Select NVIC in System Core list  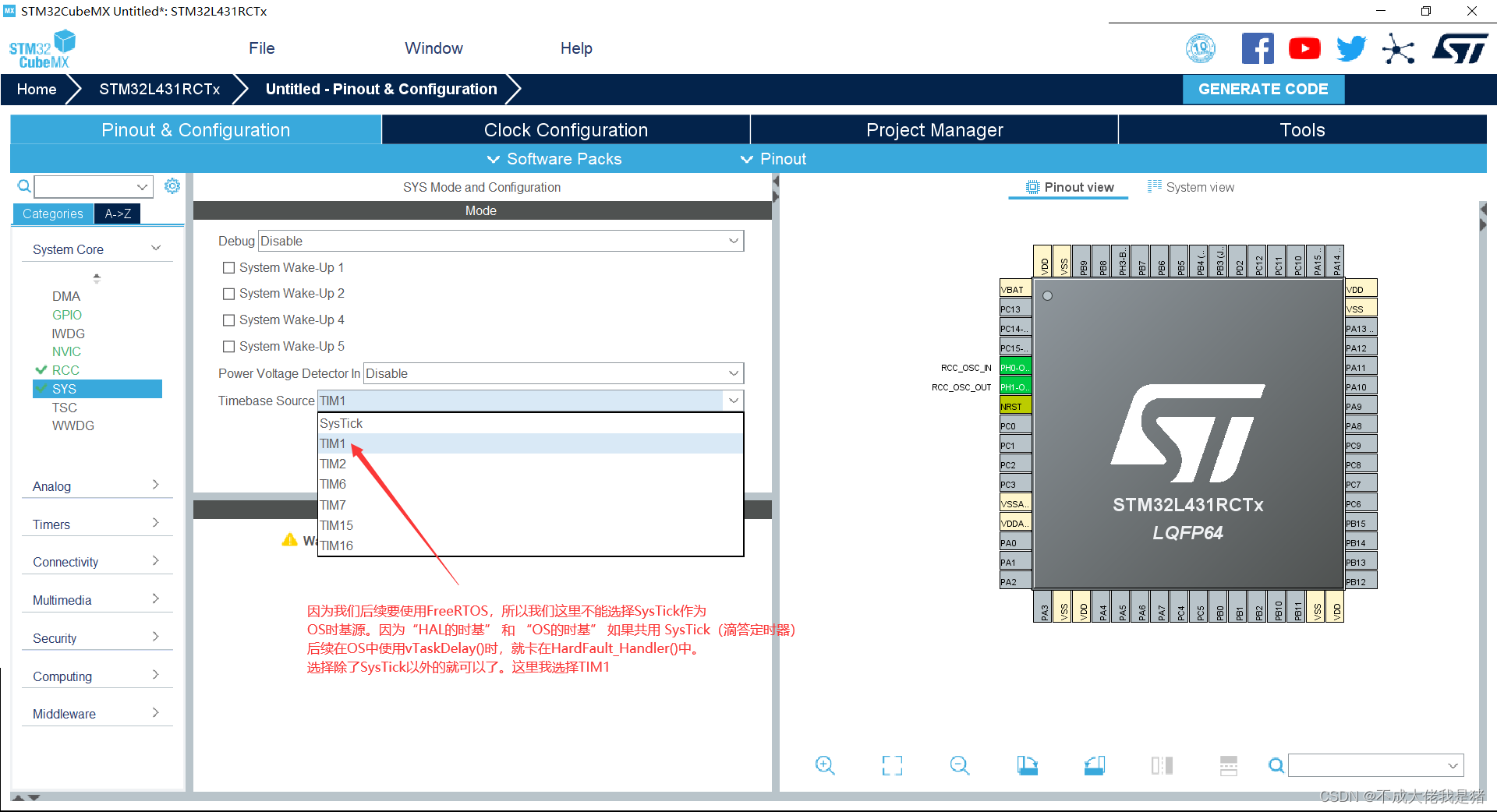pos(66,351)
